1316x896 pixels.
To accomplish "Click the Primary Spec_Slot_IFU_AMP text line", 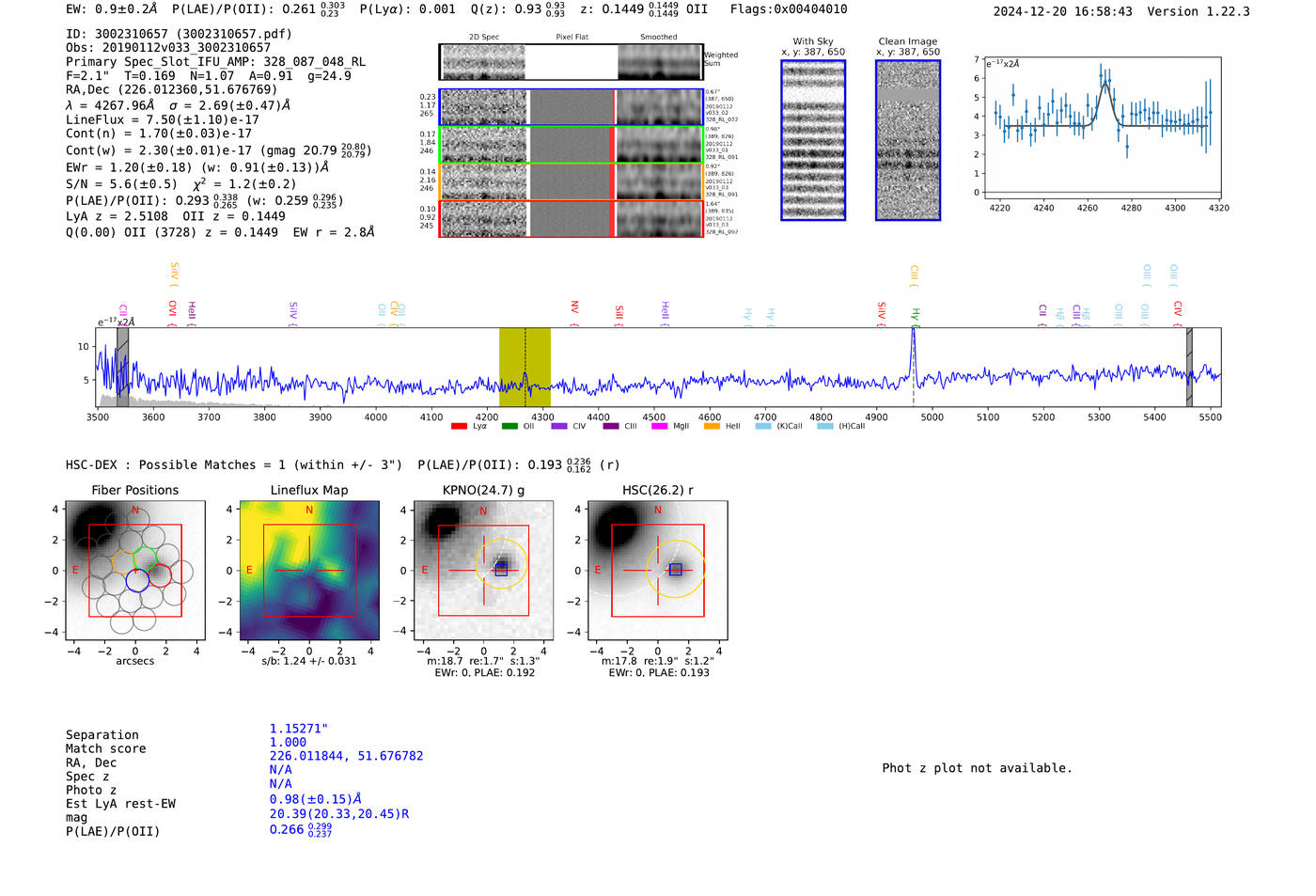I will coord(215,61).
